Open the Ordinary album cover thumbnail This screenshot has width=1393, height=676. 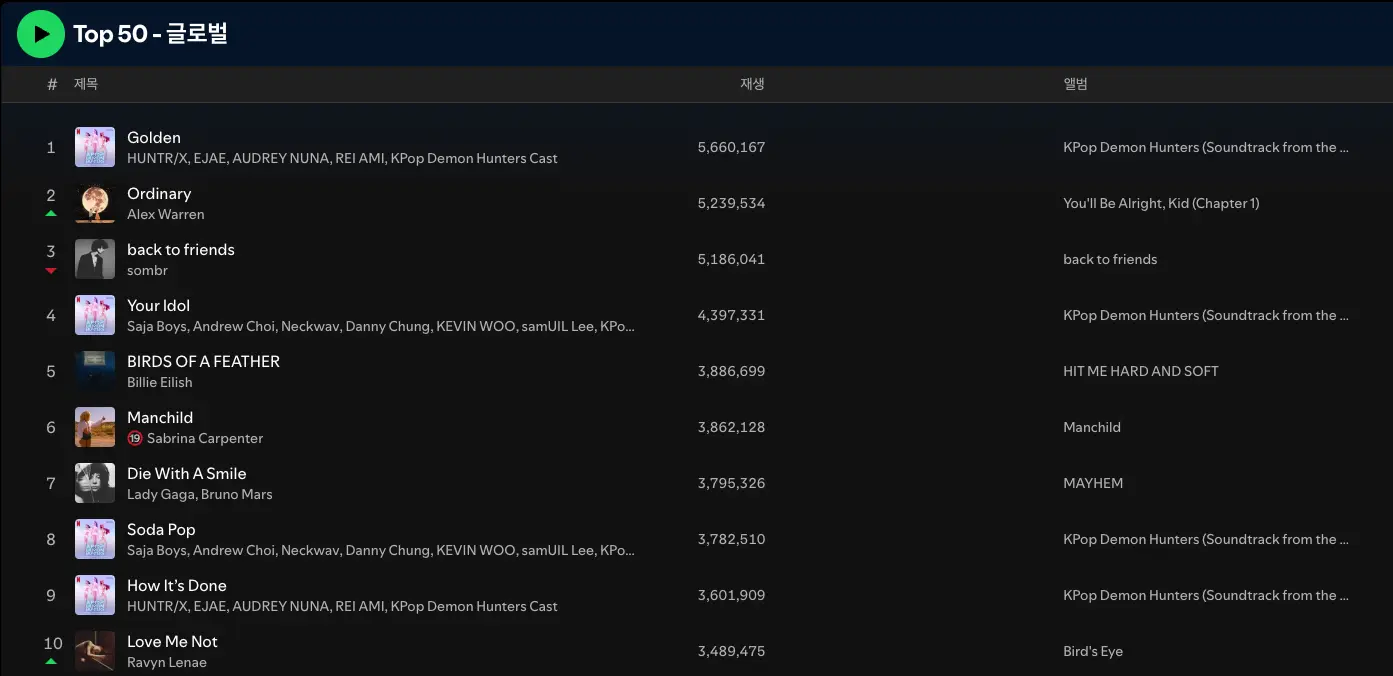tap(95, 203)
